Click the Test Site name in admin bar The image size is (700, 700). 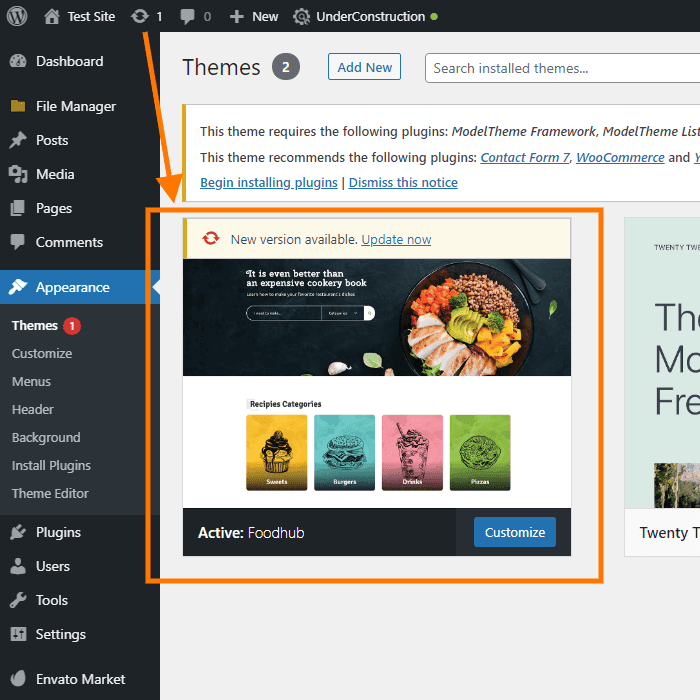click(x=92, y=17)
